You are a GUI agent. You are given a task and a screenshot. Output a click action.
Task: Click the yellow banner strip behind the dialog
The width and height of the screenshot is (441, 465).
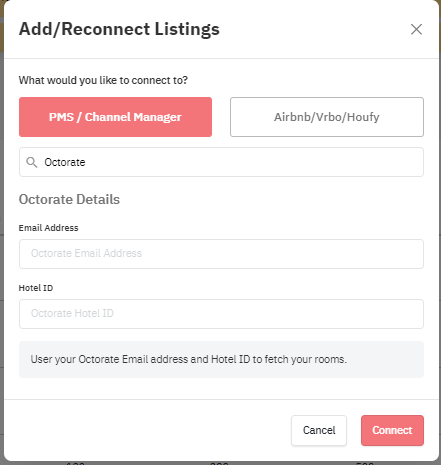point(2,35)
